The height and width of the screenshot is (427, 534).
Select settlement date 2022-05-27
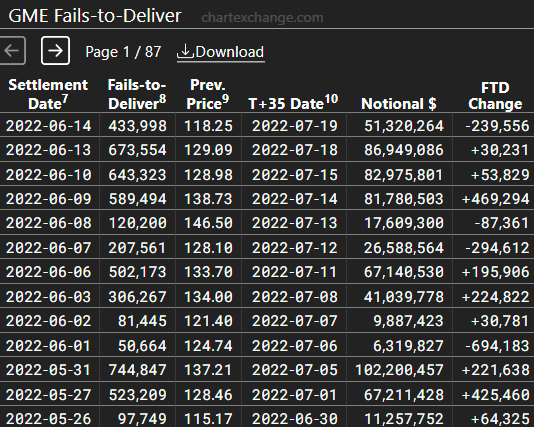point(49,395)
